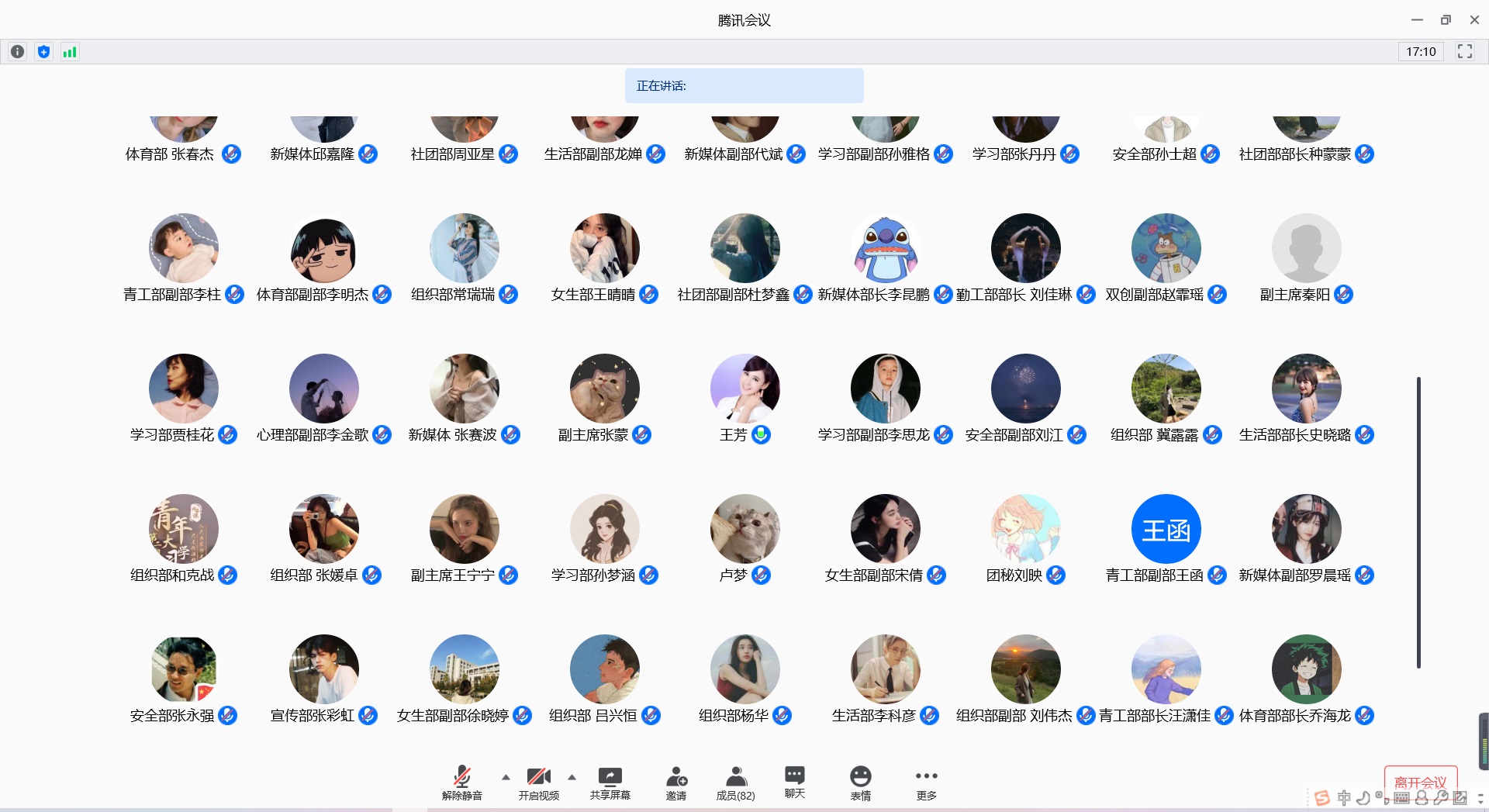Click the participant grid vertical scrollbar
The image size is (1489, 812).
[x=1418, y=521]
